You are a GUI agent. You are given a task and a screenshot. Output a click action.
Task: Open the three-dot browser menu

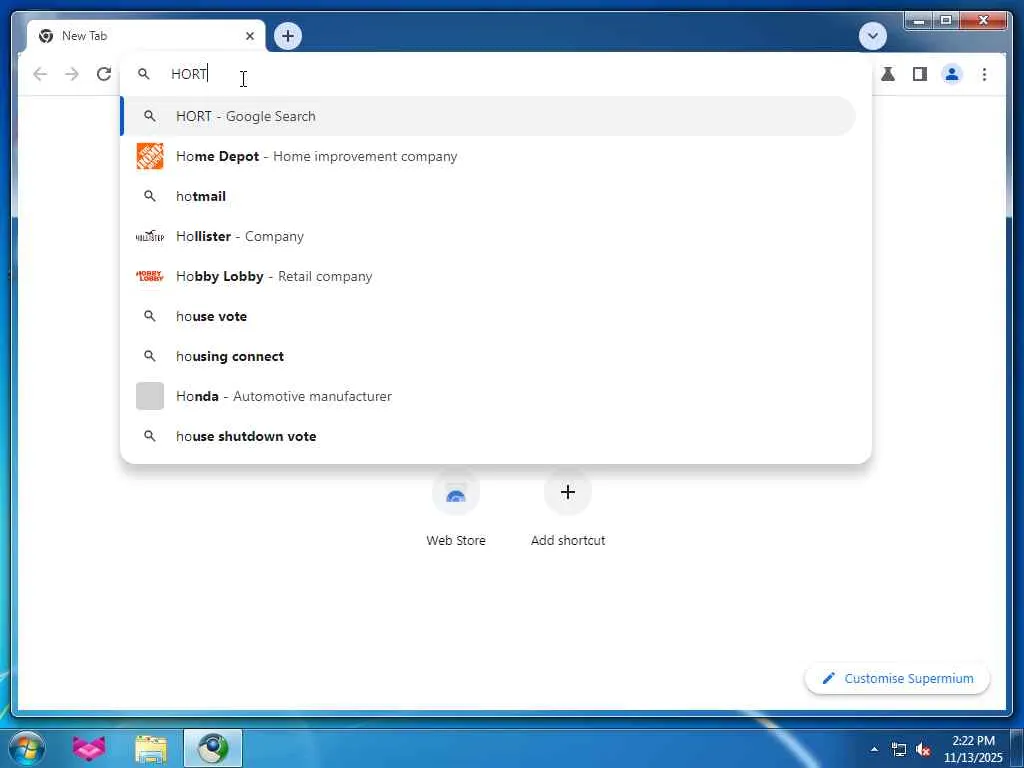click(x=984, y=74)
